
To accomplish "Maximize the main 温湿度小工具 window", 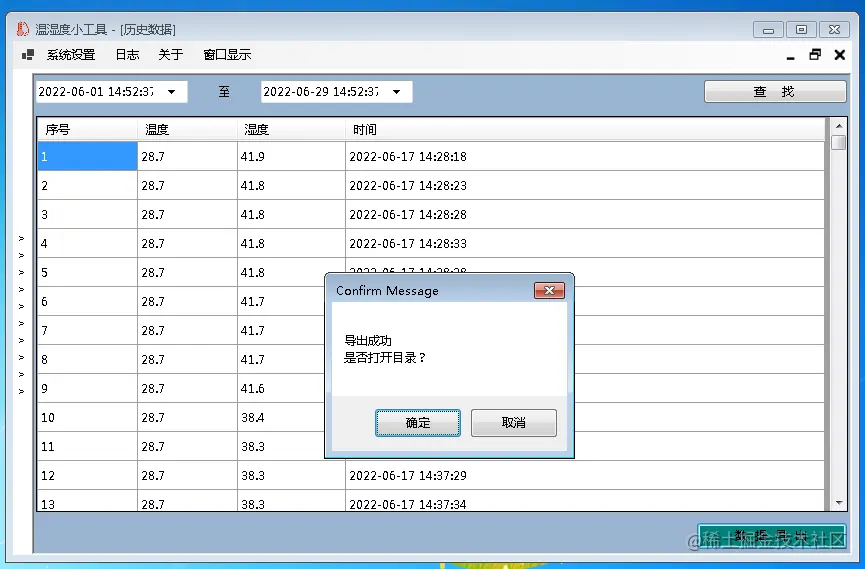I will point(802,30).
